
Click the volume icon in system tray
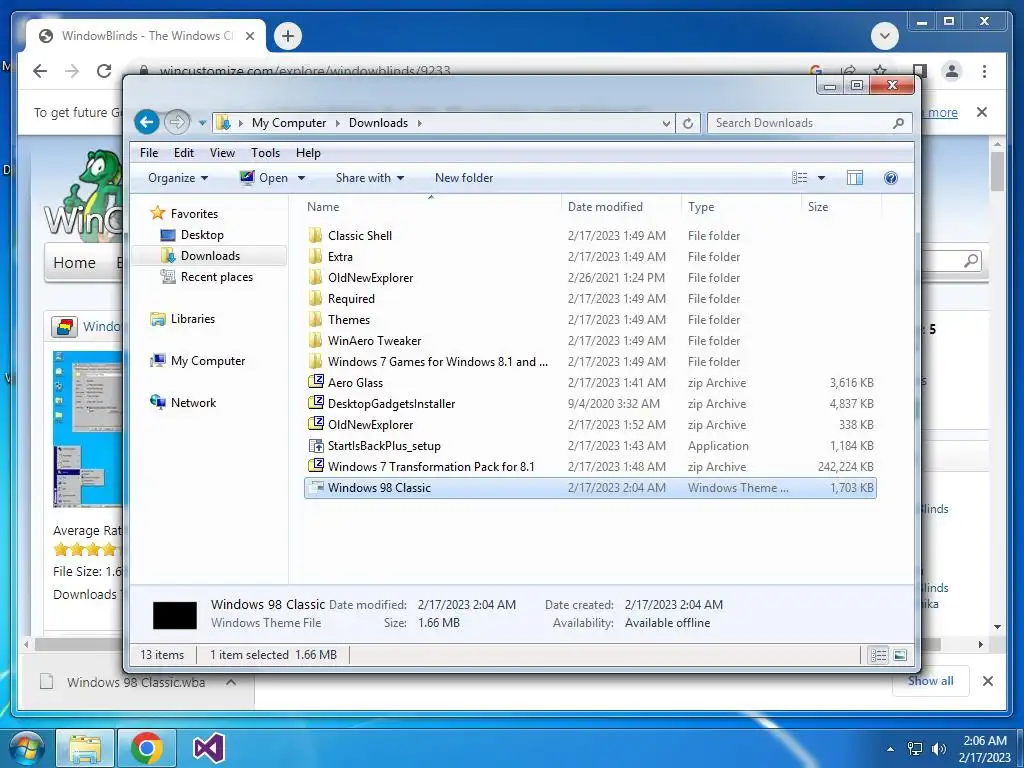click(x=939, y=748)
